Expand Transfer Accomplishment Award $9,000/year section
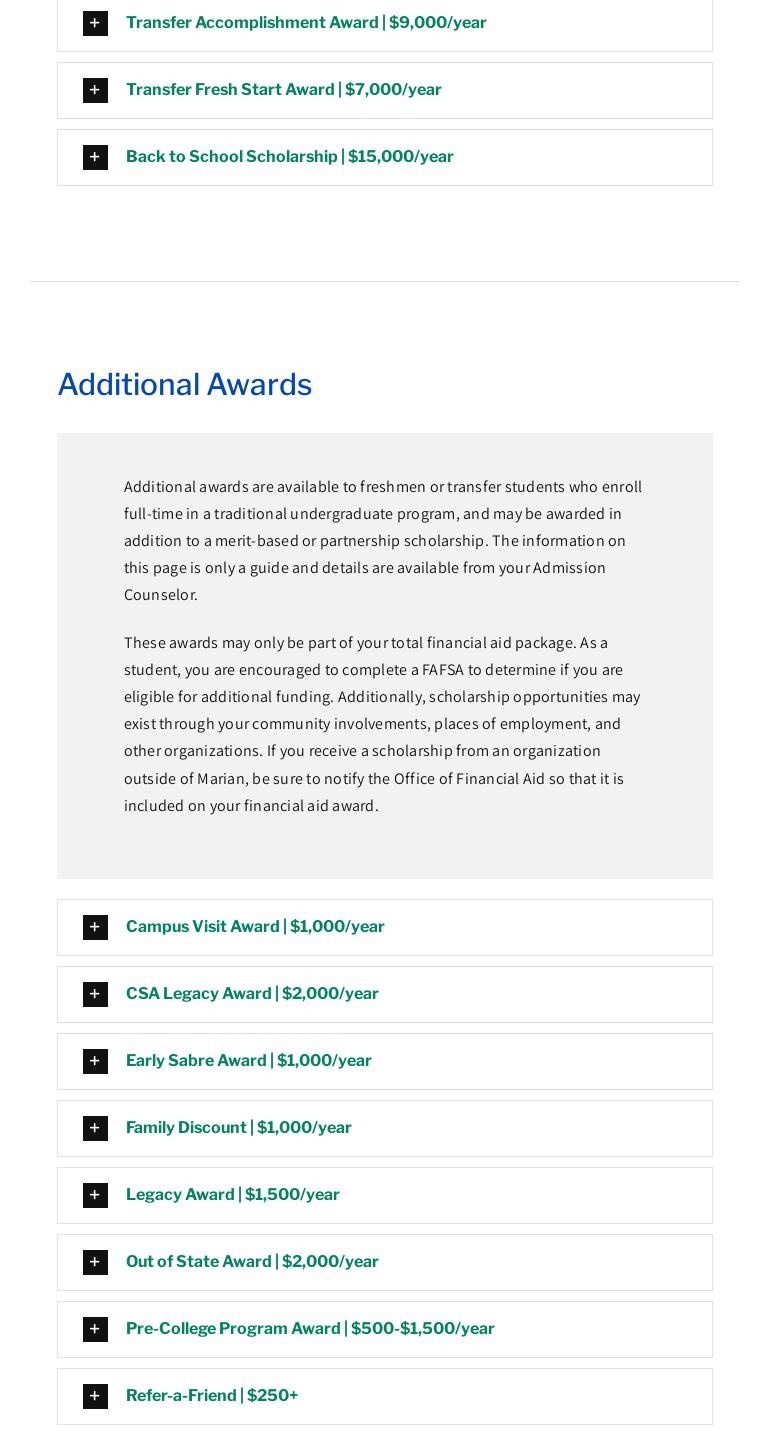 click(x=306, y=23)
